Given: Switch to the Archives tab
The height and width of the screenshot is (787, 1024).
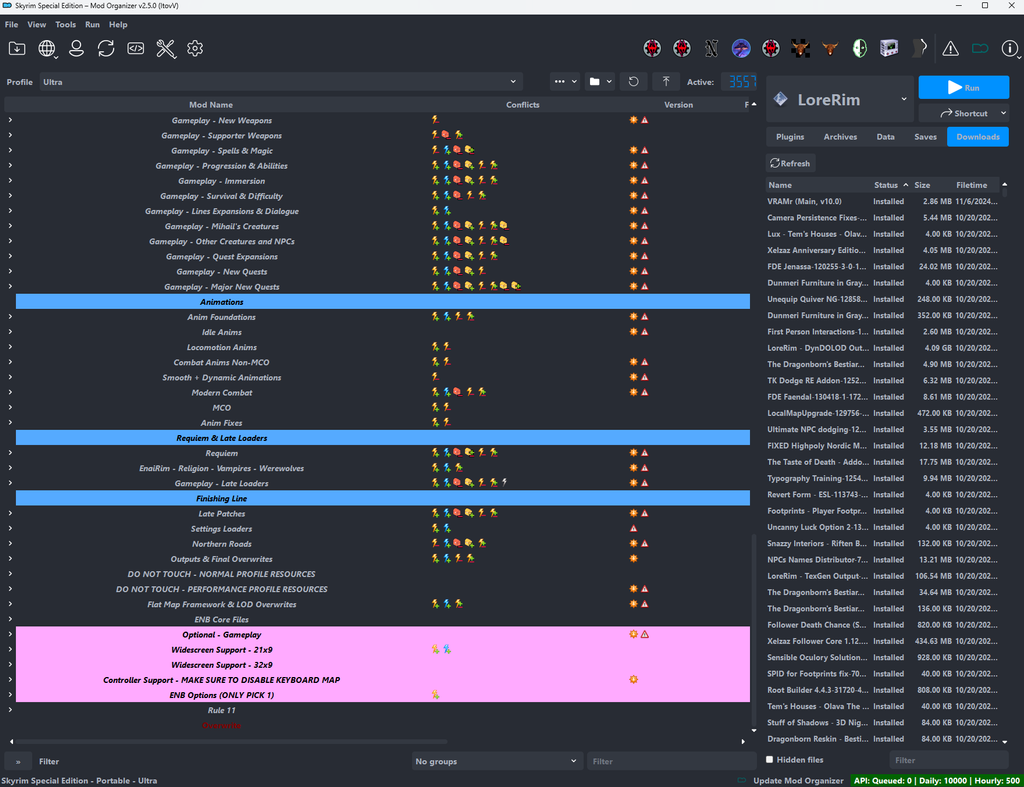Looking at the screenshot, I should (x=840, y=137).
